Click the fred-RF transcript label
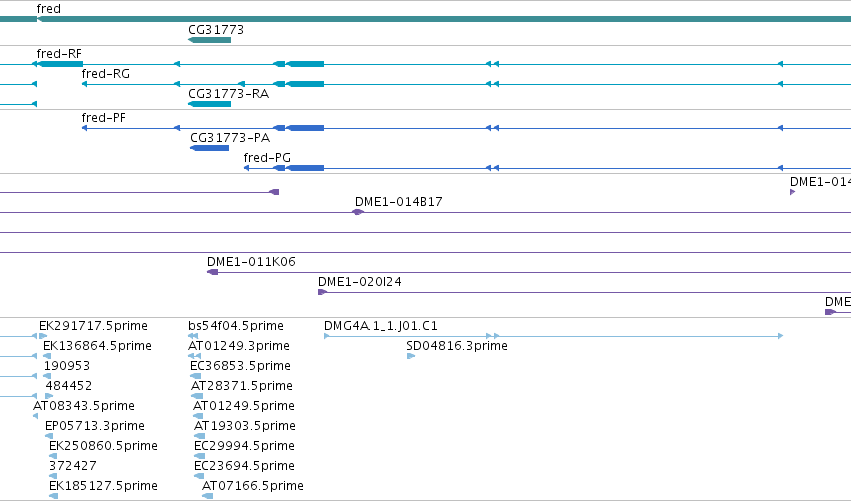The width and height of the screenshot is (851, 501). click(59, 54)
